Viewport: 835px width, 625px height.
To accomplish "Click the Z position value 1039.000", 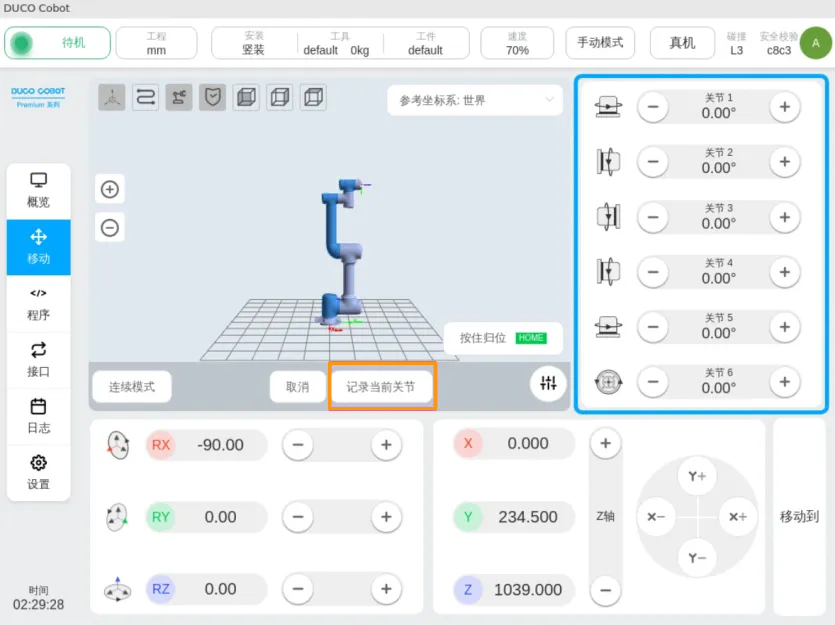I will click(x=528, y=590).
